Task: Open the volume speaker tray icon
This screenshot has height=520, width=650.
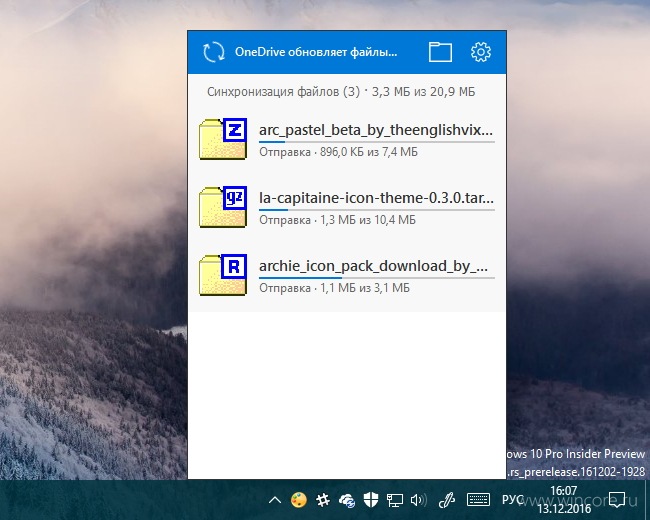Action: 418,500
